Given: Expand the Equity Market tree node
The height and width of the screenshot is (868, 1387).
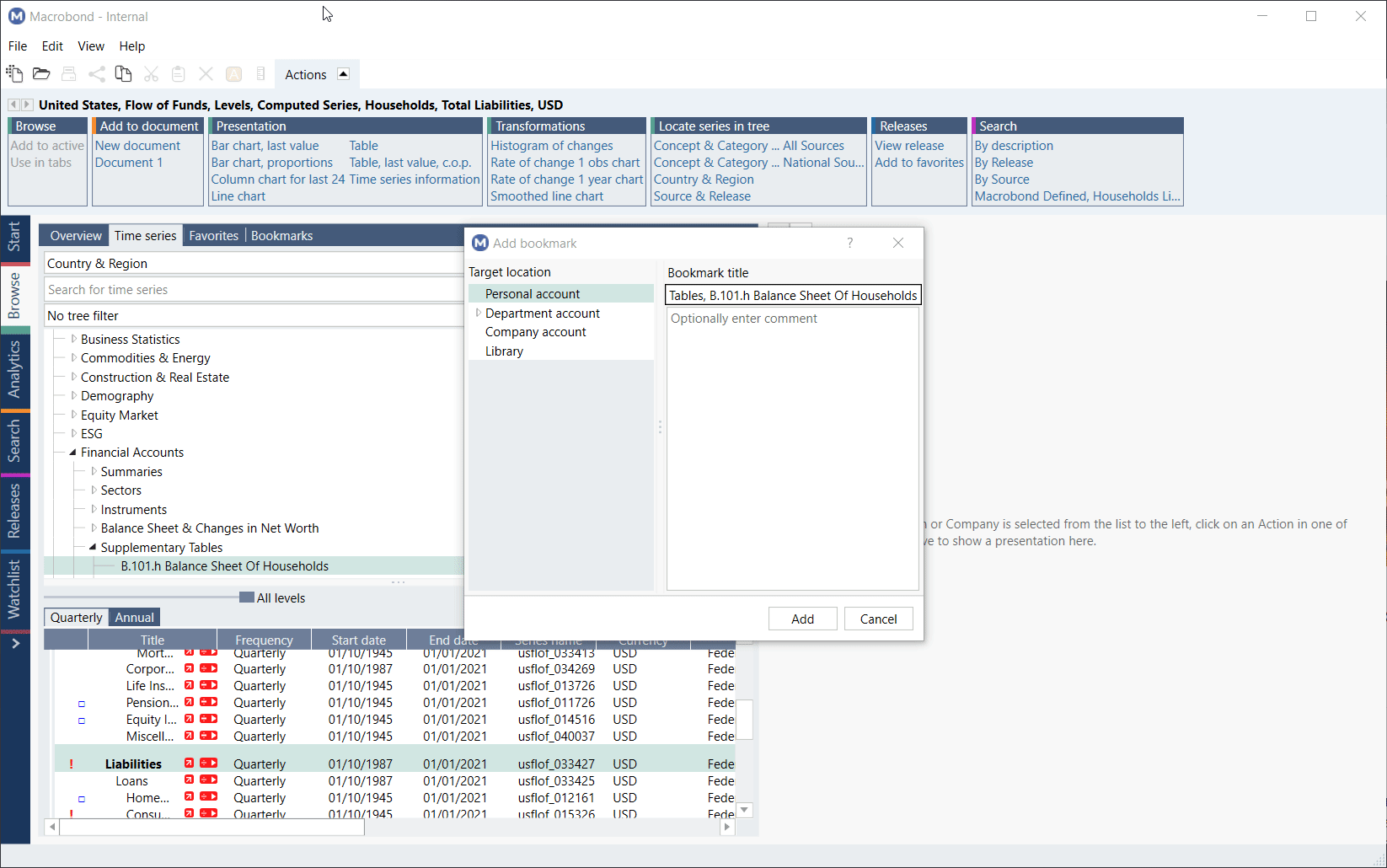Looking at the screenshot, I should 73,415.
